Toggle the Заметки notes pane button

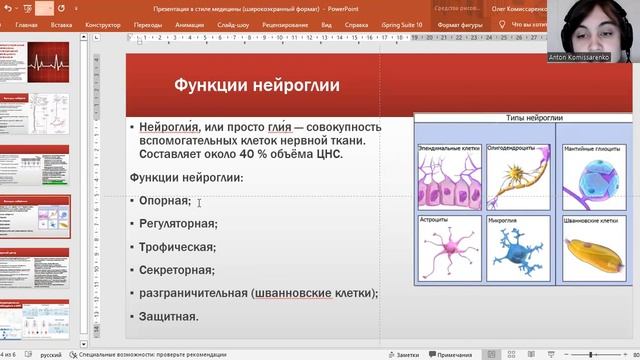[403, 355]
